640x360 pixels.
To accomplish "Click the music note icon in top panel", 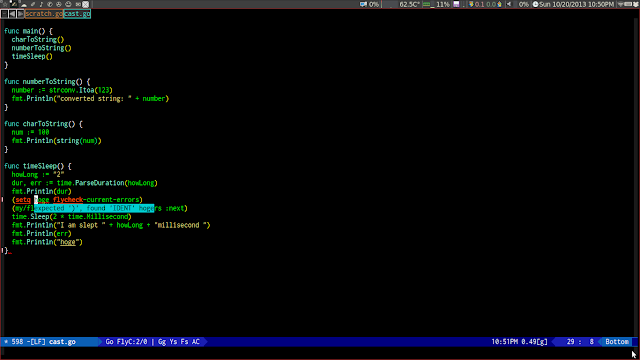I will pyautogui.click(x=41, y=4).
